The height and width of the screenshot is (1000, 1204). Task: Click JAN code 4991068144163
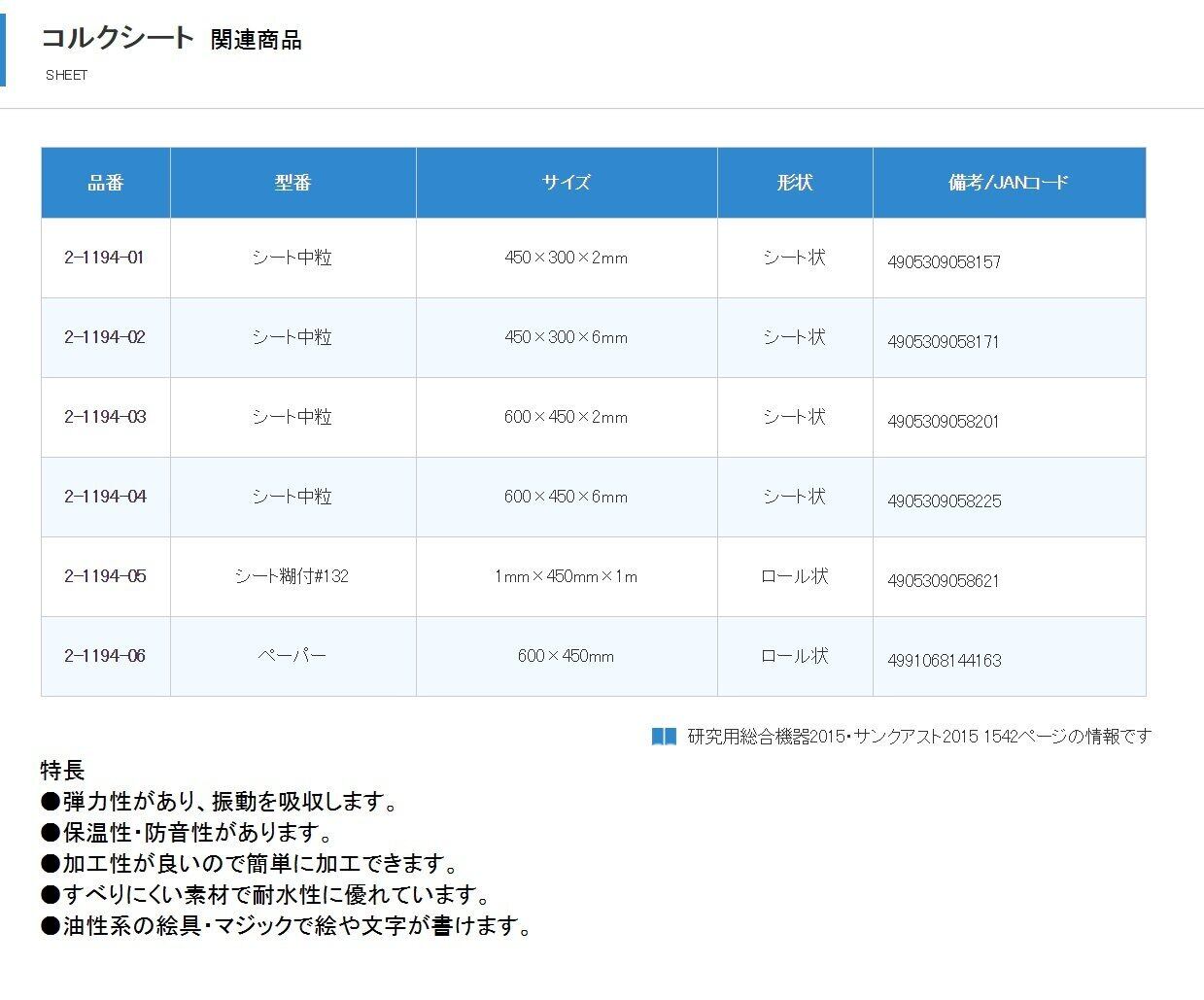pyautogui.click(x=944, y=661)
